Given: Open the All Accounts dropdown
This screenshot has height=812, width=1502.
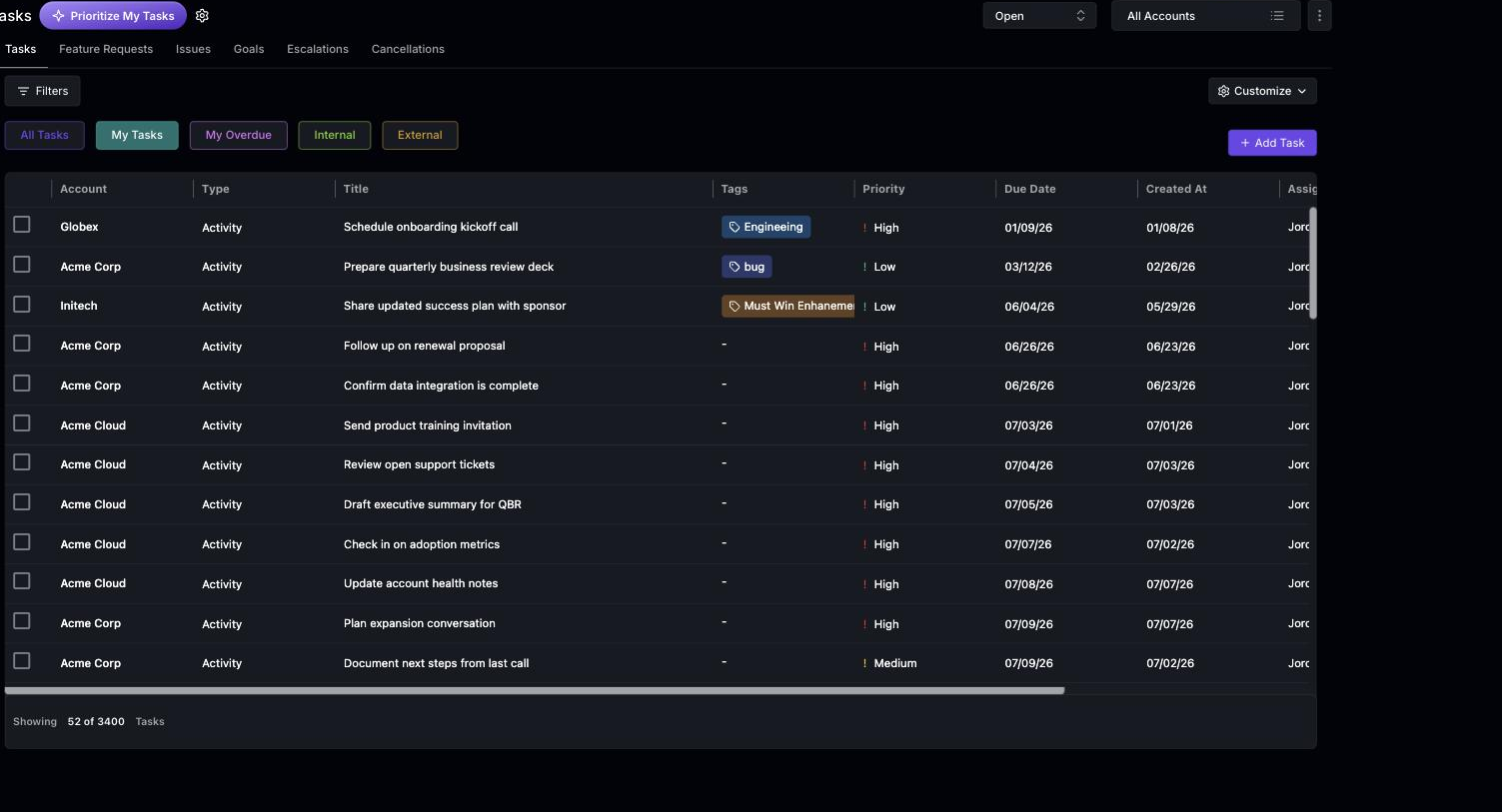Looking at the screenshot, I should tap(1205, 16).
